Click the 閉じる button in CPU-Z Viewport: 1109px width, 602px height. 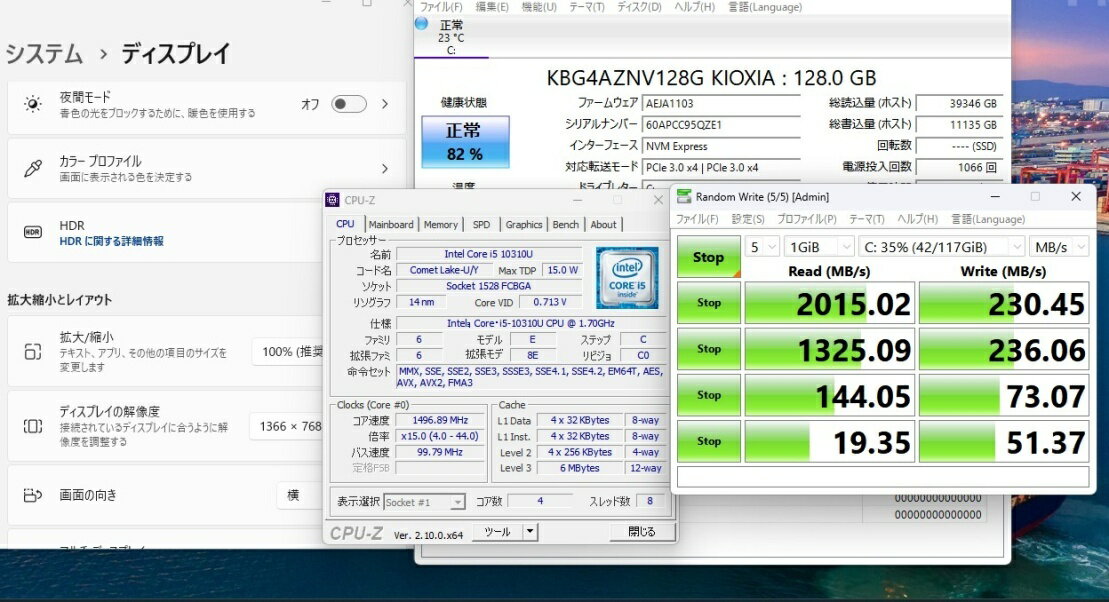click(x=641, y=532)
